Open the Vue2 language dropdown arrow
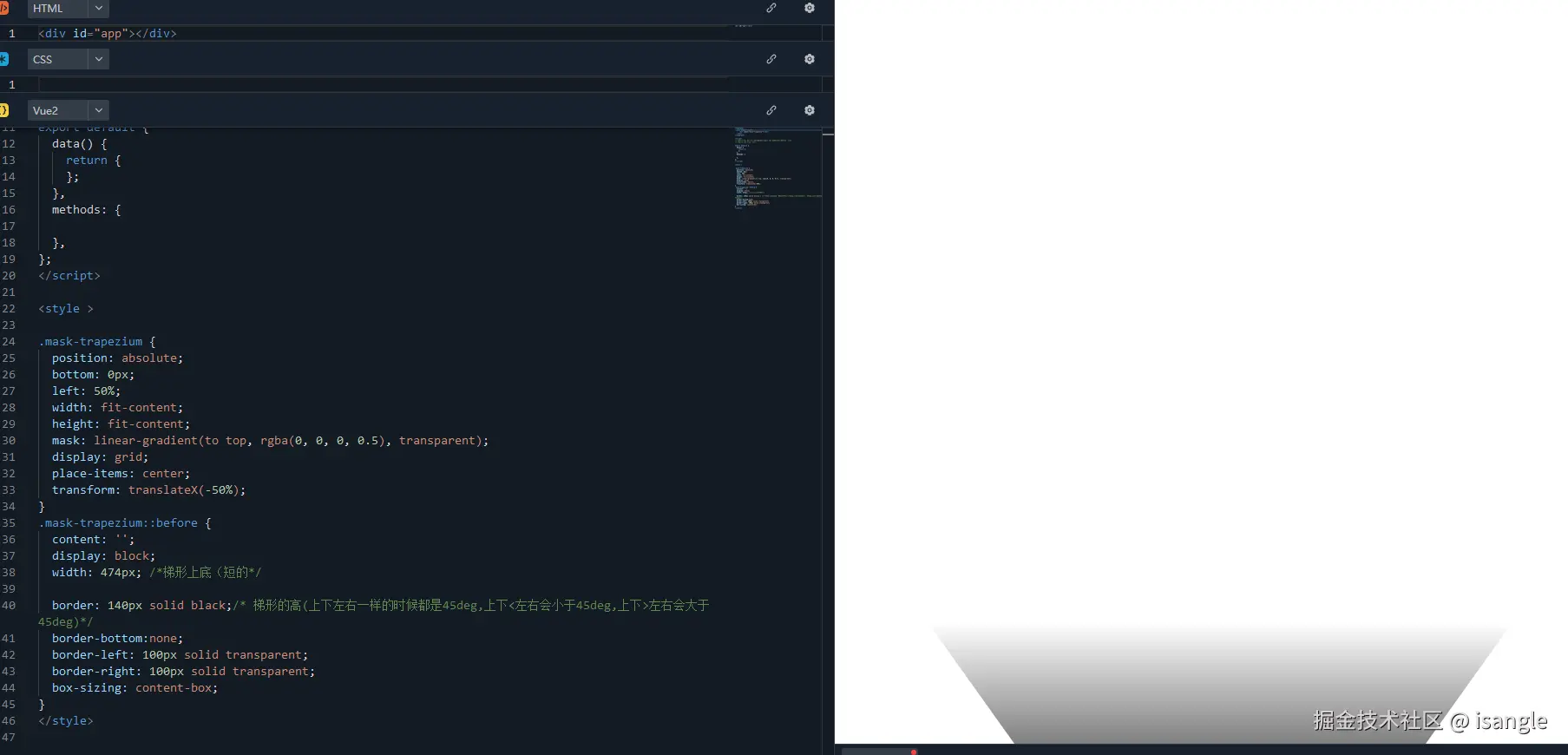 pos(98,110)
